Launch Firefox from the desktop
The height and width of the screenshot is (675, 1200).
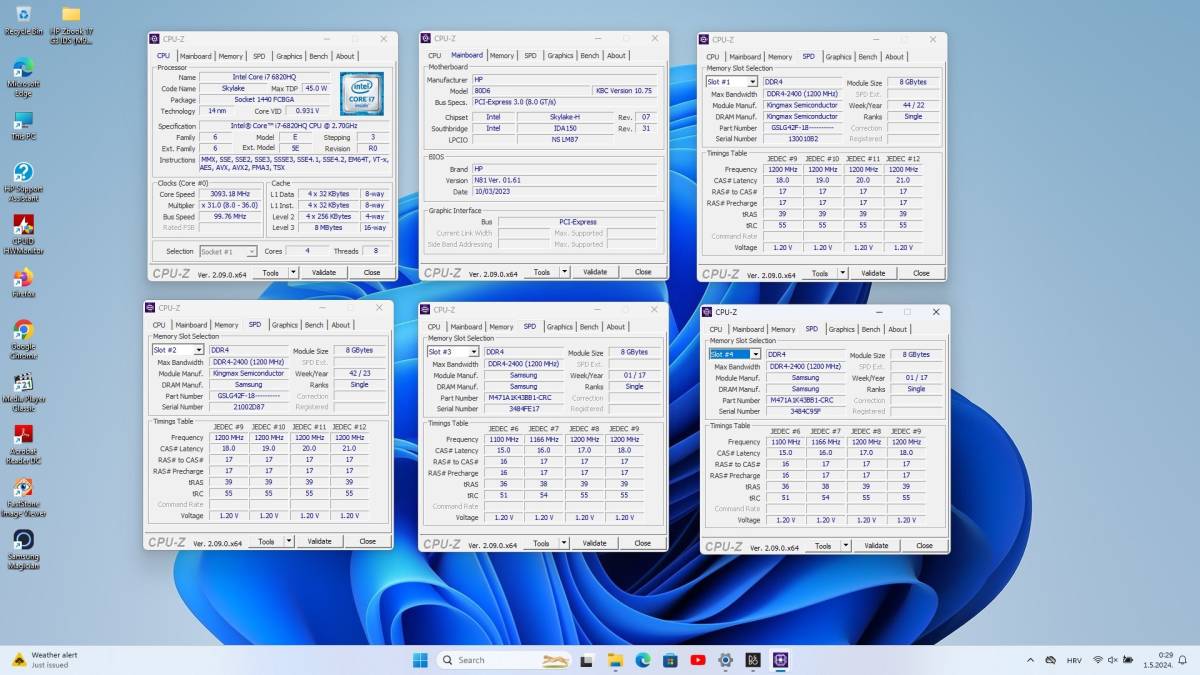point(23,283)
